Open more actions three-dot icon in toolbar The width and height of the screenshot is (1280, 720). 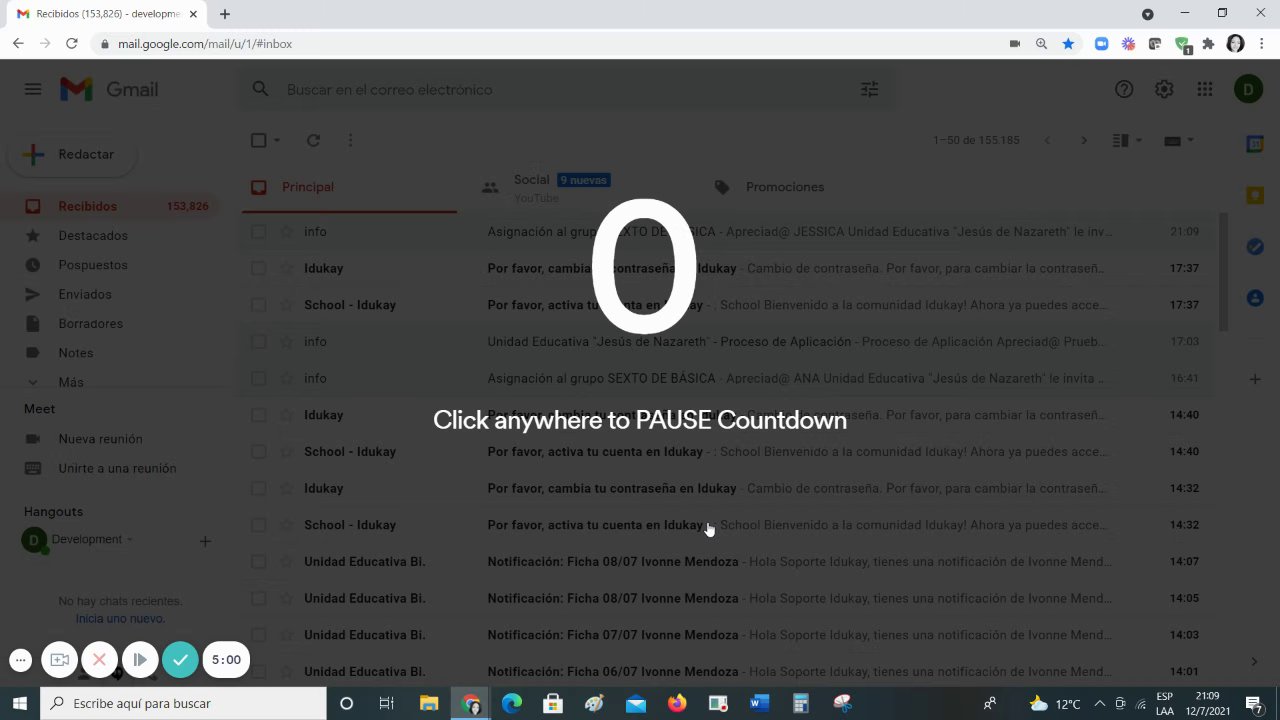click(350, 141)
